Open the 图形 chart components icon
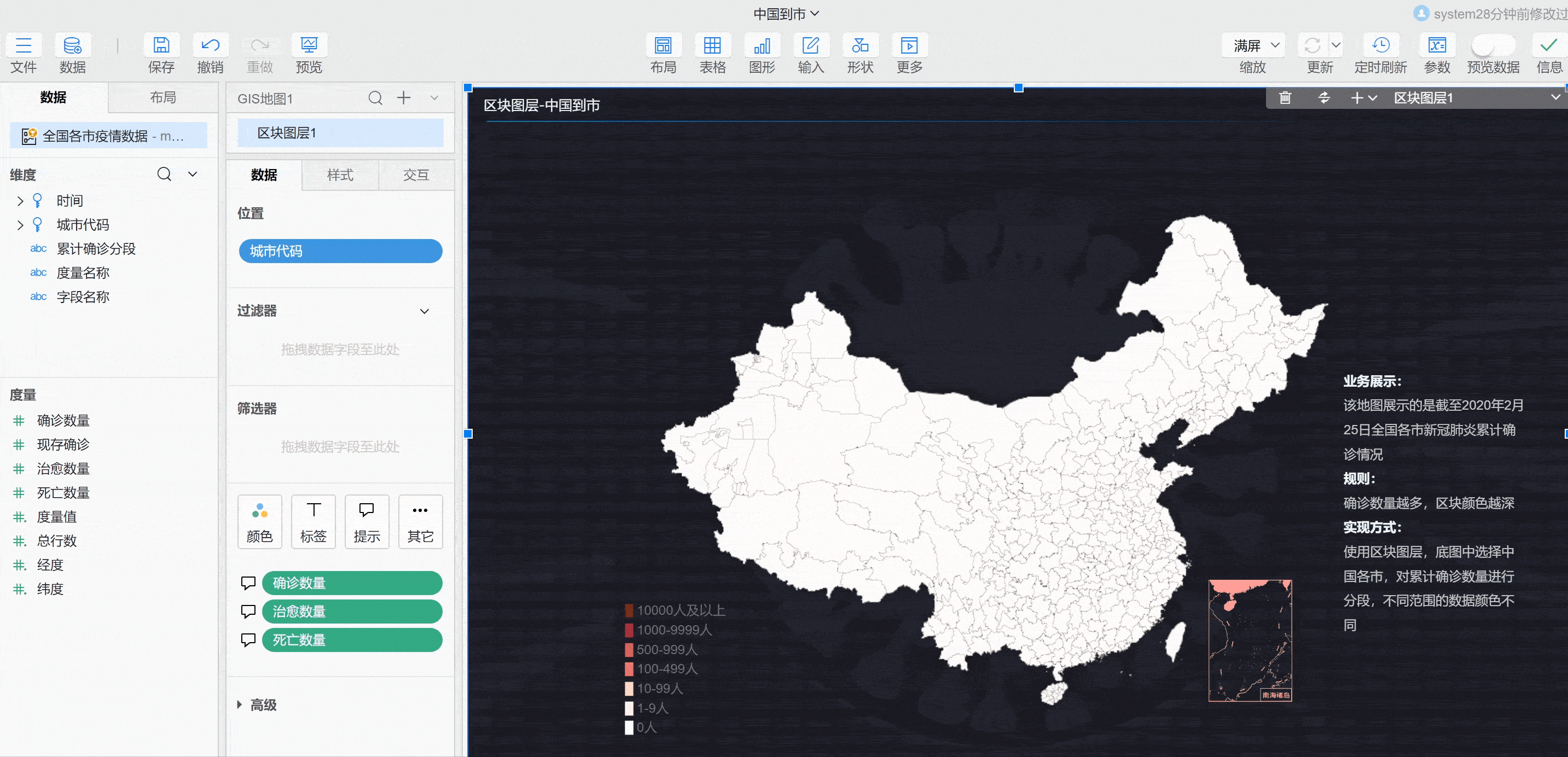The height and width of the screenshot is (757, 1568). click(762, 45)
